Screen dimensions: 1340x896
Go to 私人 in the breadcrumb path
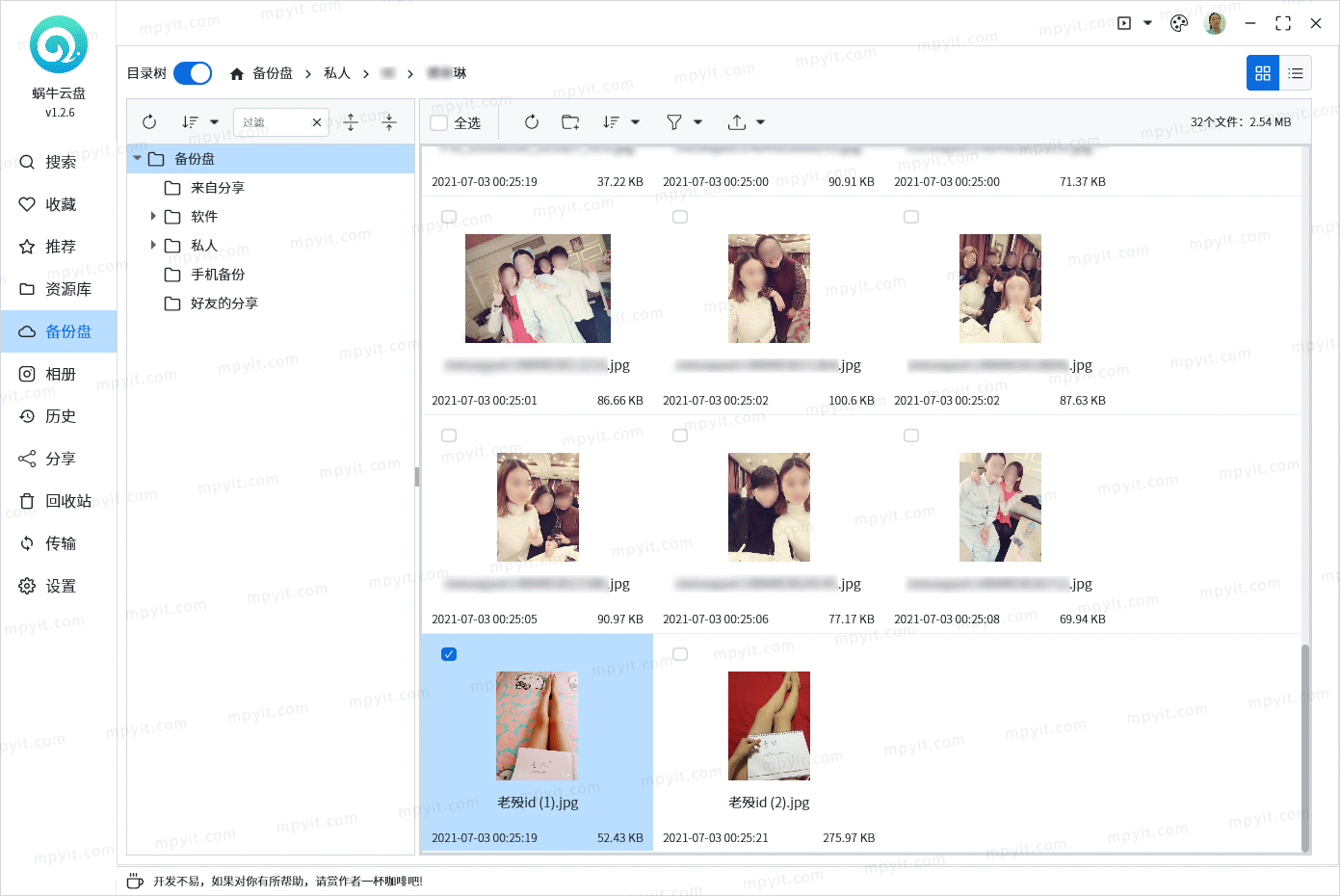coord(337,73)
